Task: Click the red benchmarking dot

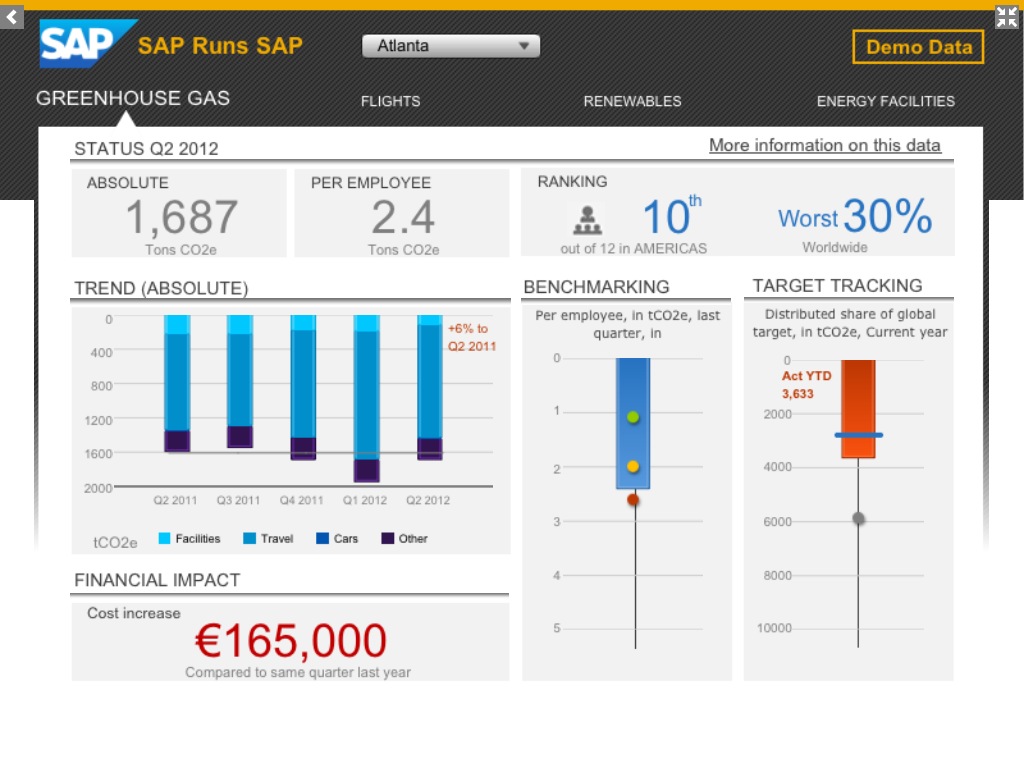Action: [x=633, y=500]
